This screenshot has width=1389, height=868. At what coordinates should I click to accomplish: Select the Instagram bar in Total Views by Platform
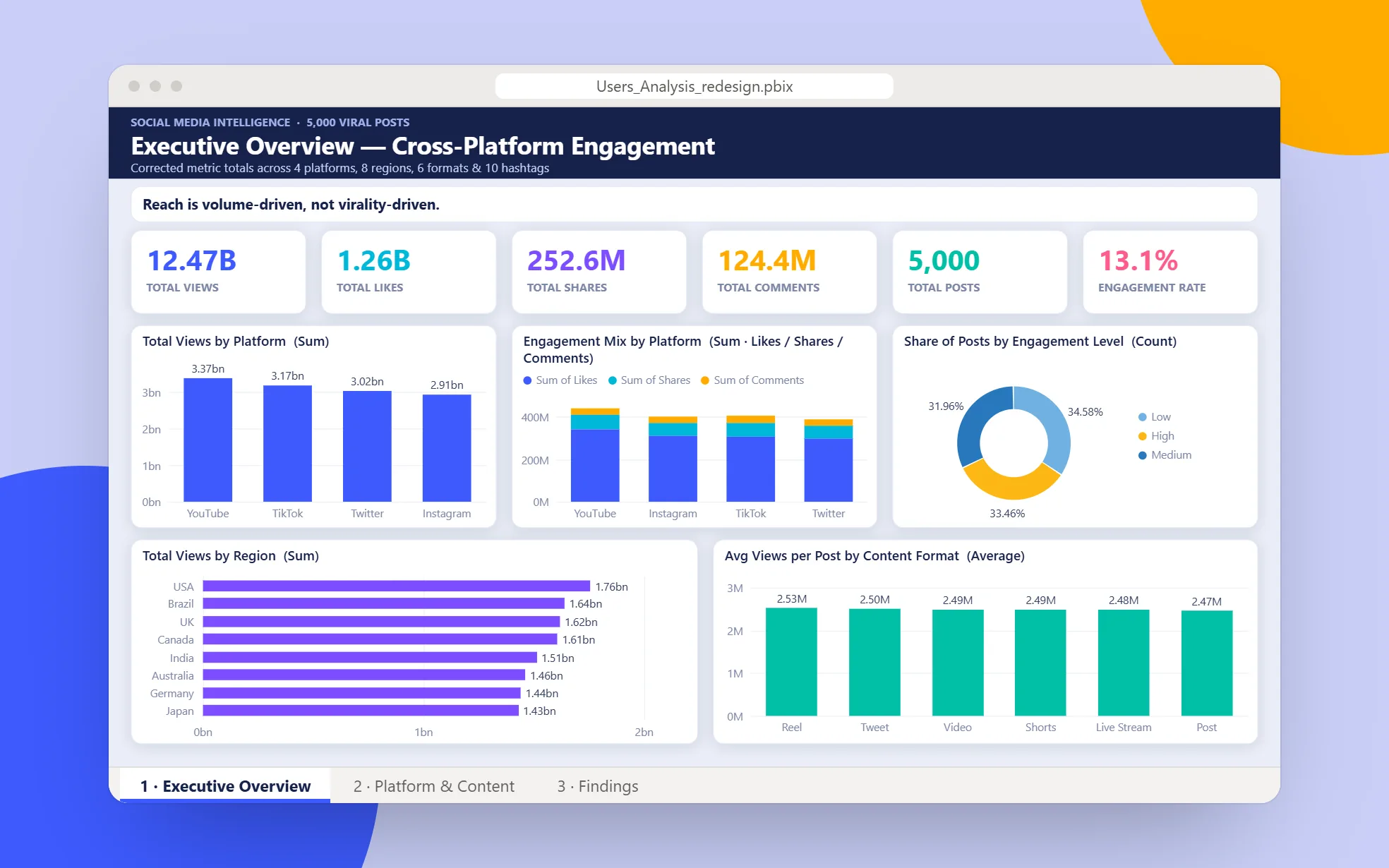click(447, 448)
